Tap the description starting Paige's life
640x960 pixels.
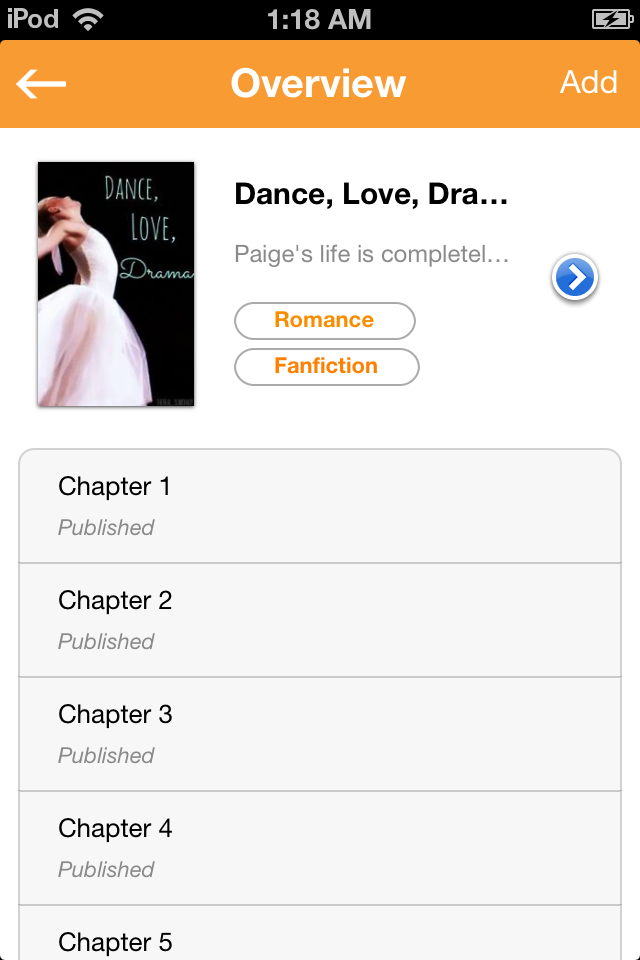pyautogui.click(x=372, y=253)
